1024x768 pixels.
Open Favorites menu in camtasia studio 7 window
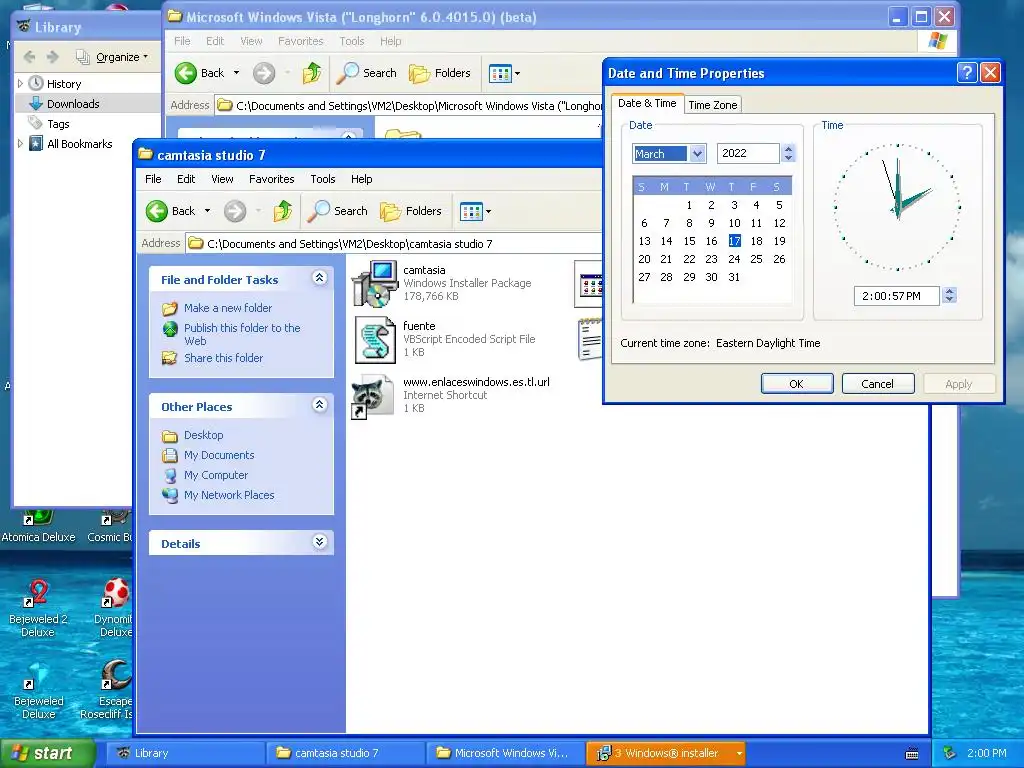tap(271, 179)
